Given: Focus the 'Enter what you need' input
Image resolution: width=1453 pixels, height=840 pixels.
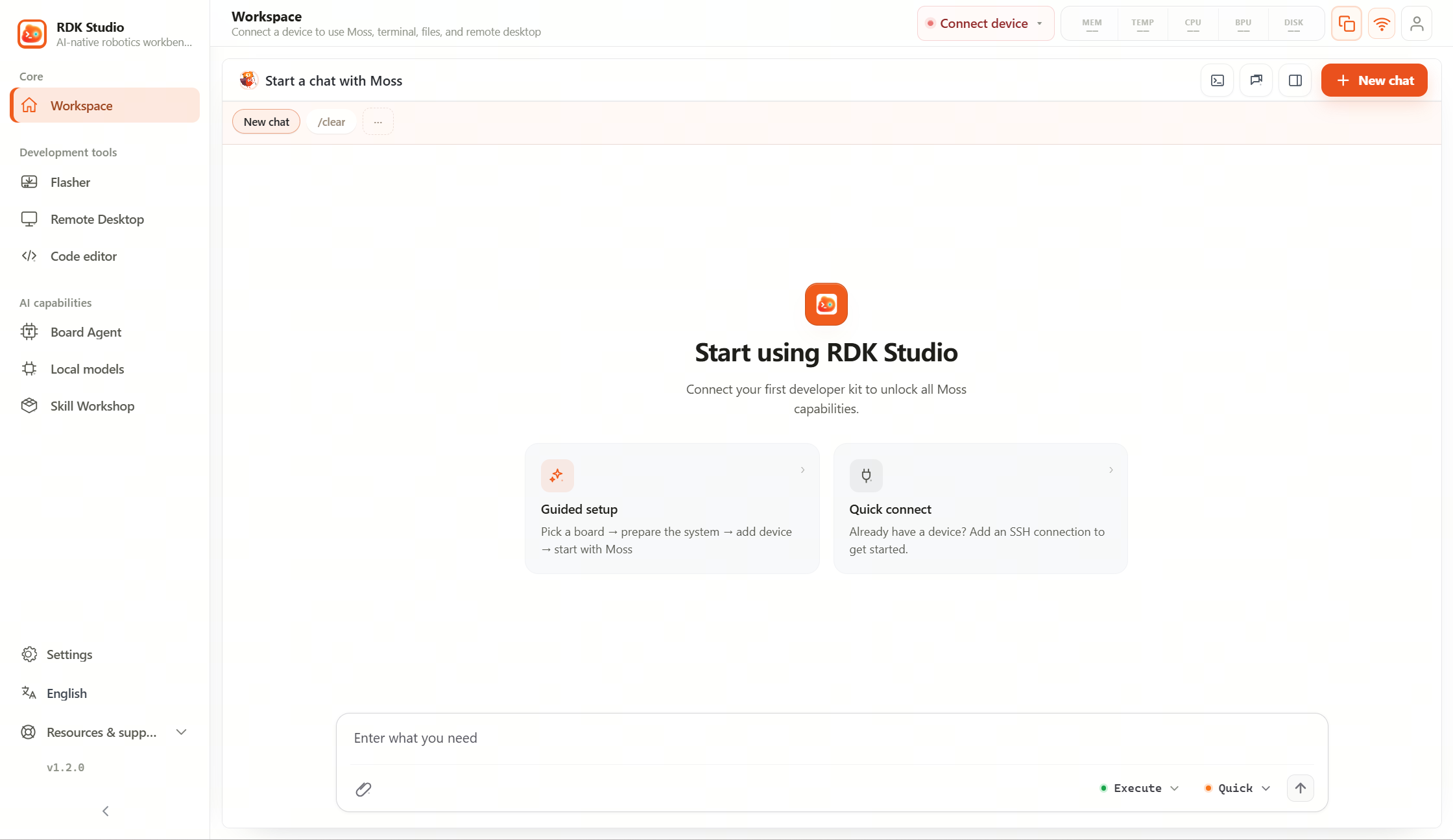Looking at the screenshot, I should (832, 738).
